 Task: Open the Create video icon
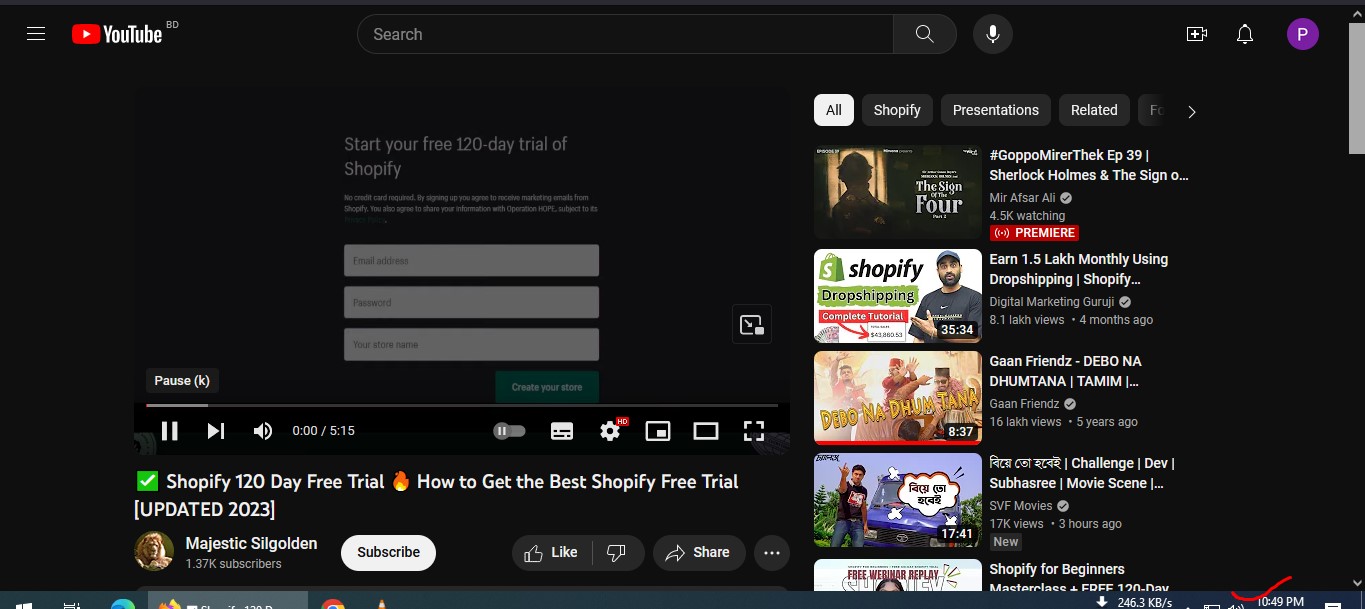(1197, 34)
